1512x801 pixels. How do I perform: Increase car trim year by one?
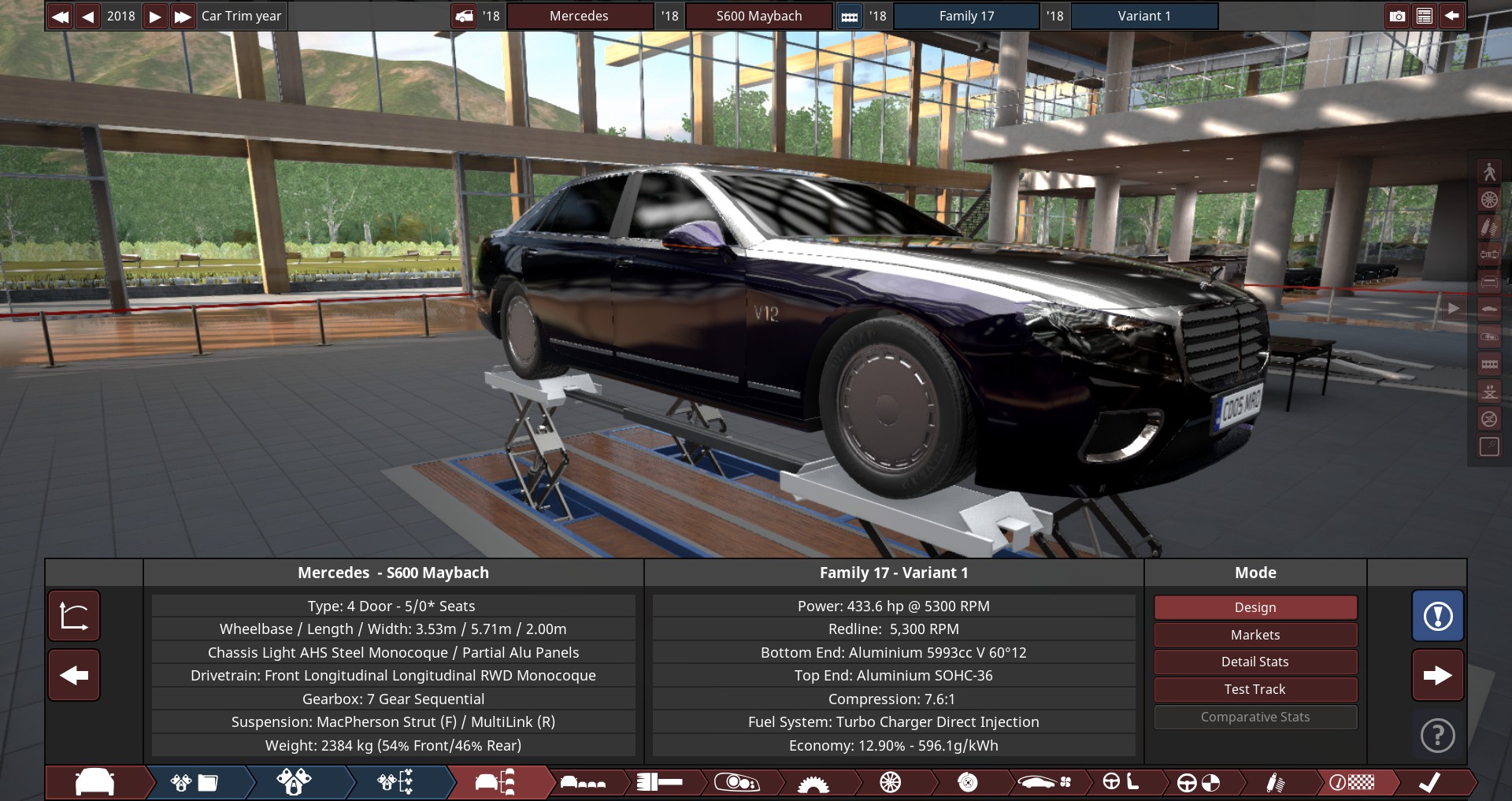(155, 16)
